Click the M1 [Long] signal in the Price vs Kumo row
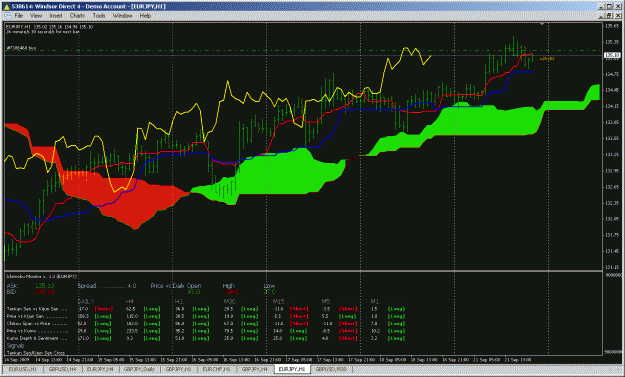 tap(396, 331)
